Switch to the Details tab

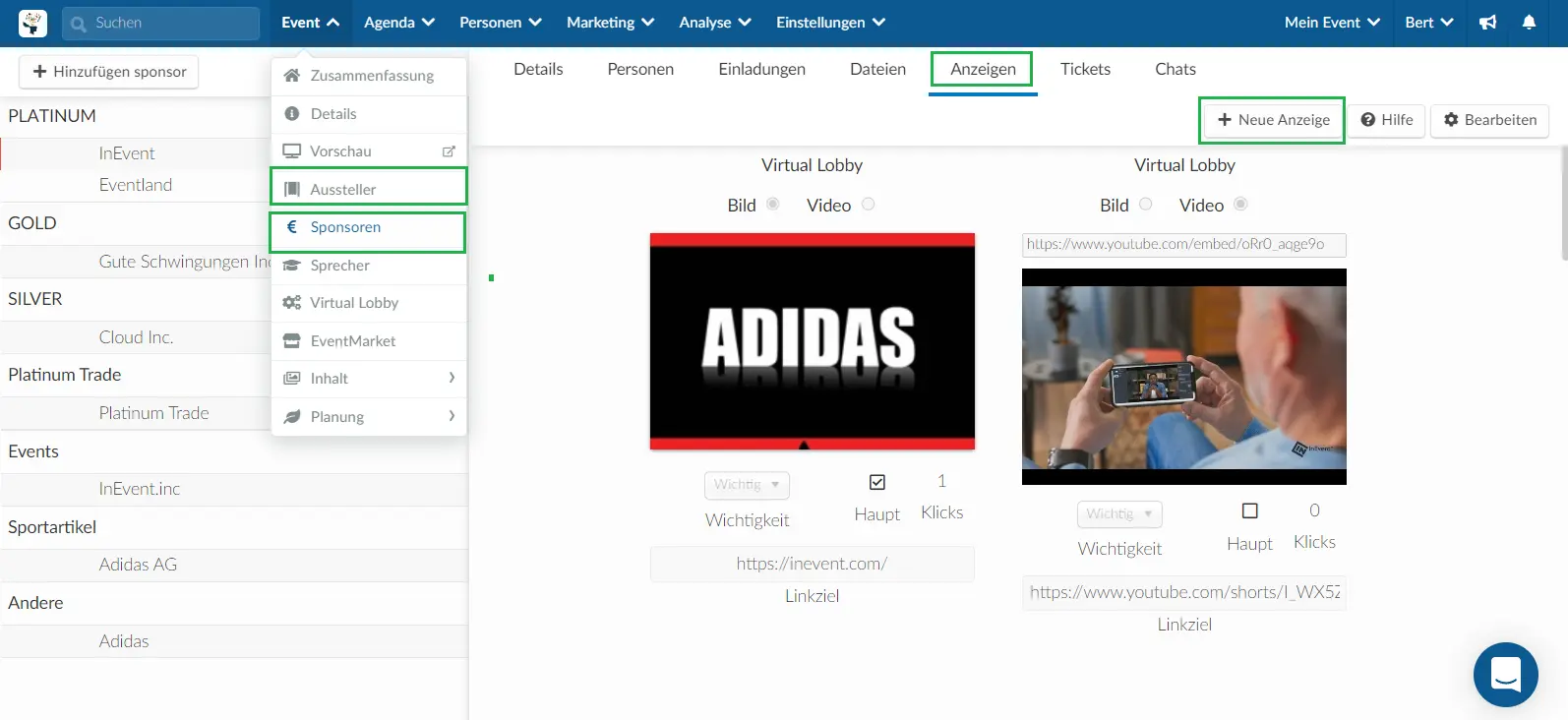click(538, 69)
